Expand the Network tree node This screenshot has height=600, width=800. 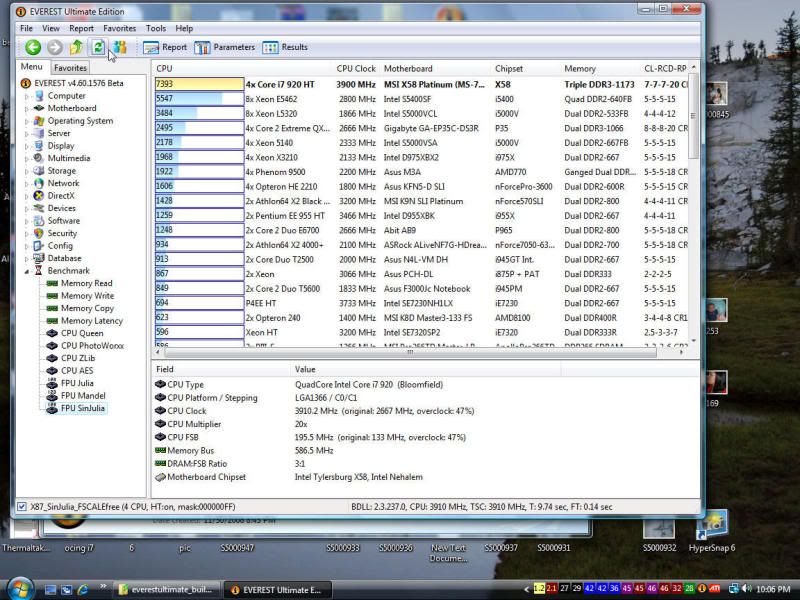[27, 184]
